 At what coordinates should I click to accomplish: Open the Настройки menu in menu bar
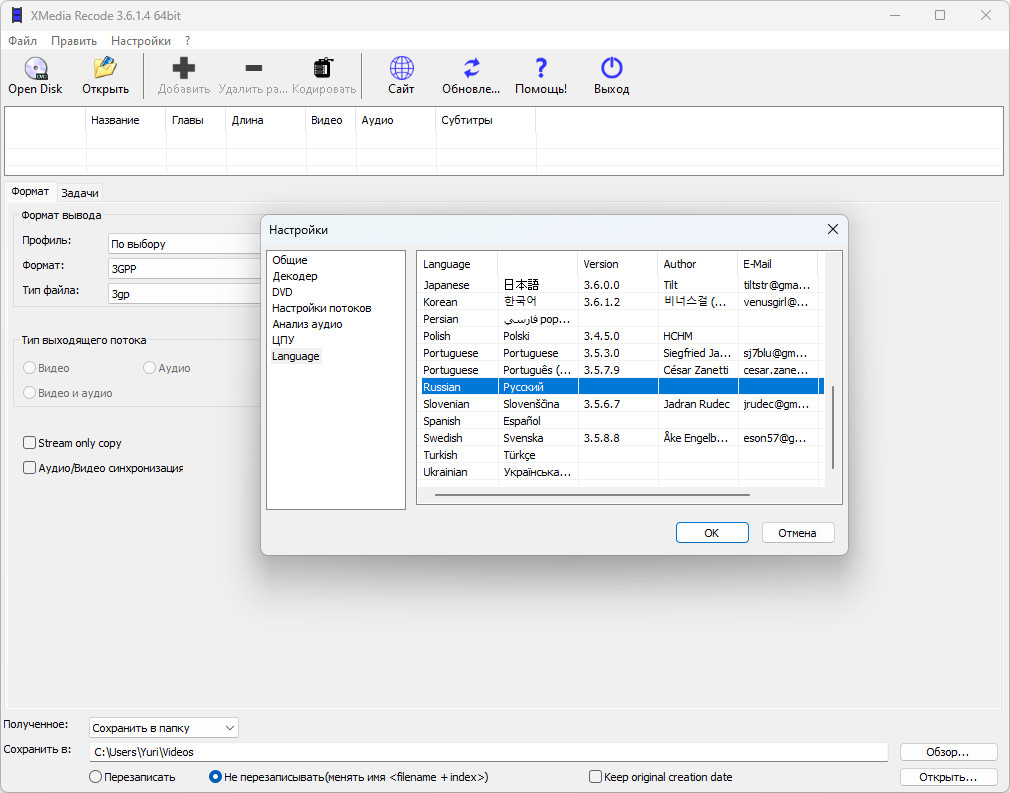[x=141, y=41]
